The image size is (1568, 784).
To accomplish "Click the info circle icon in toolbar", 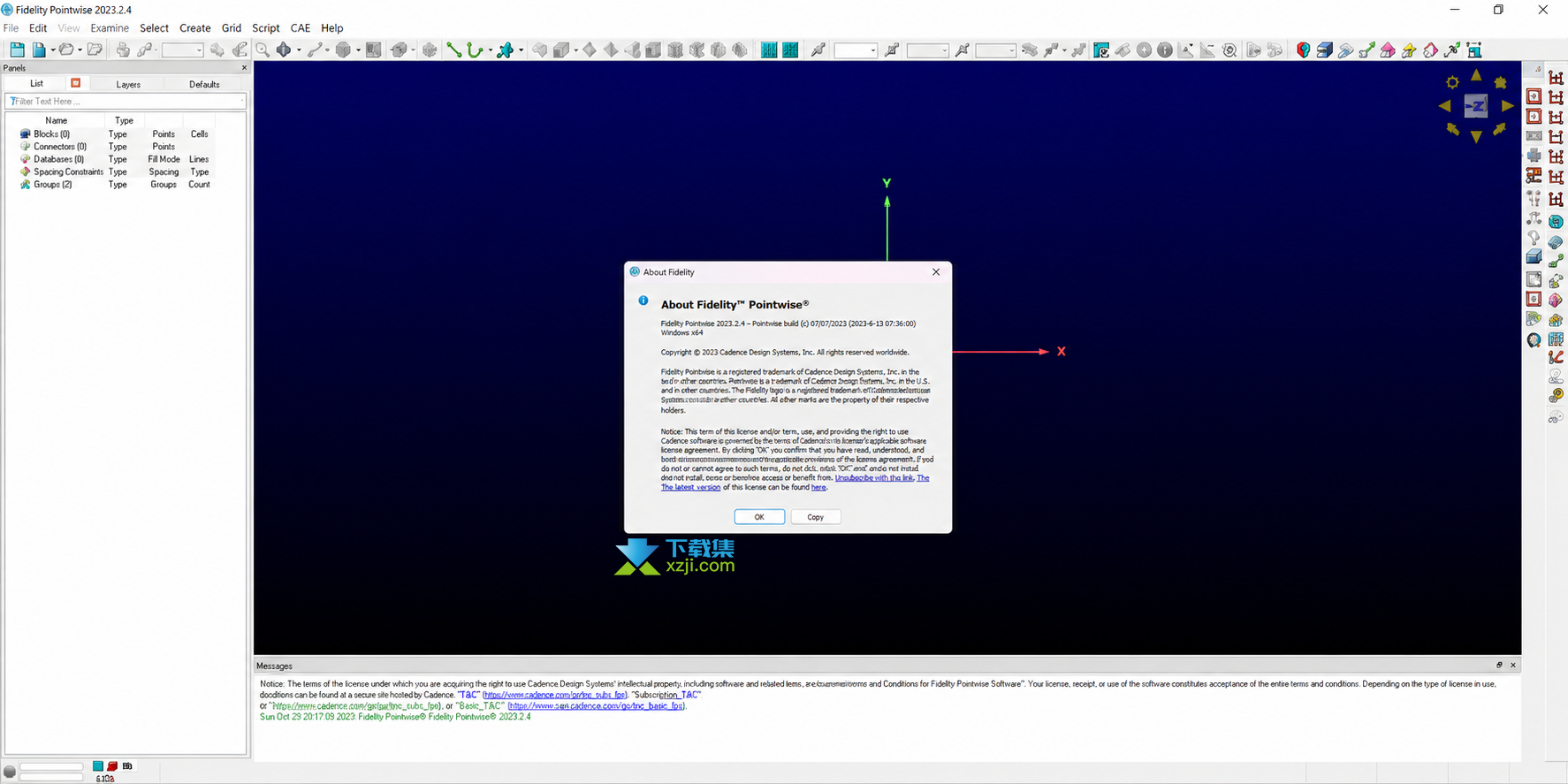I will pyautogui.click(x=1165, y=50).
